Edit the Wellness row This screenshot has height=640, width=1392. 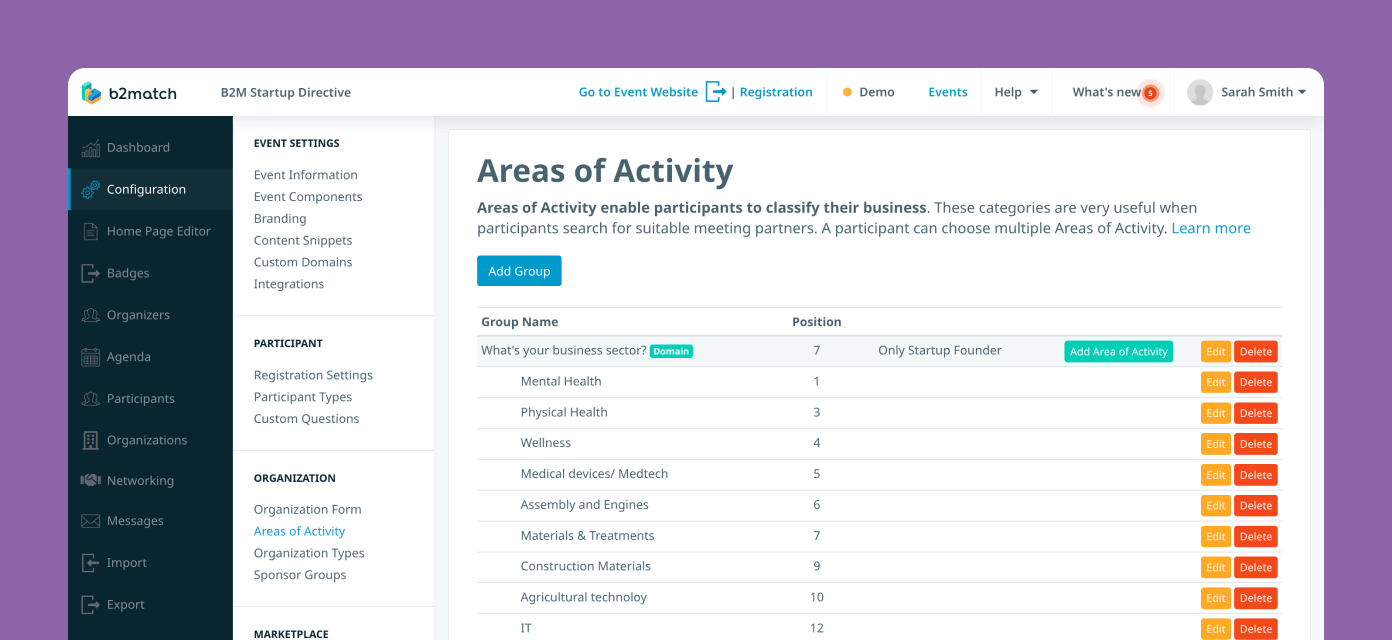[x=1216, y=444]
